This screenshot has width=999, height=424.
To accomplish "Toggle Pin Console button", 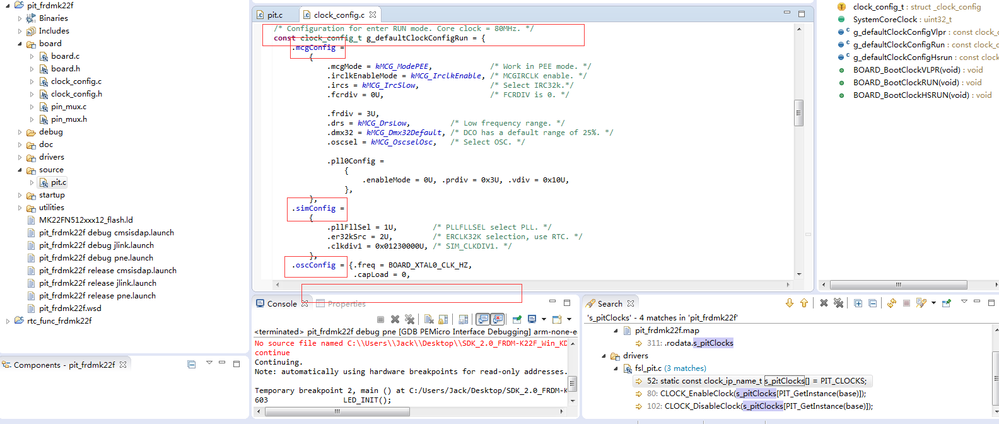I will (517, 319).
